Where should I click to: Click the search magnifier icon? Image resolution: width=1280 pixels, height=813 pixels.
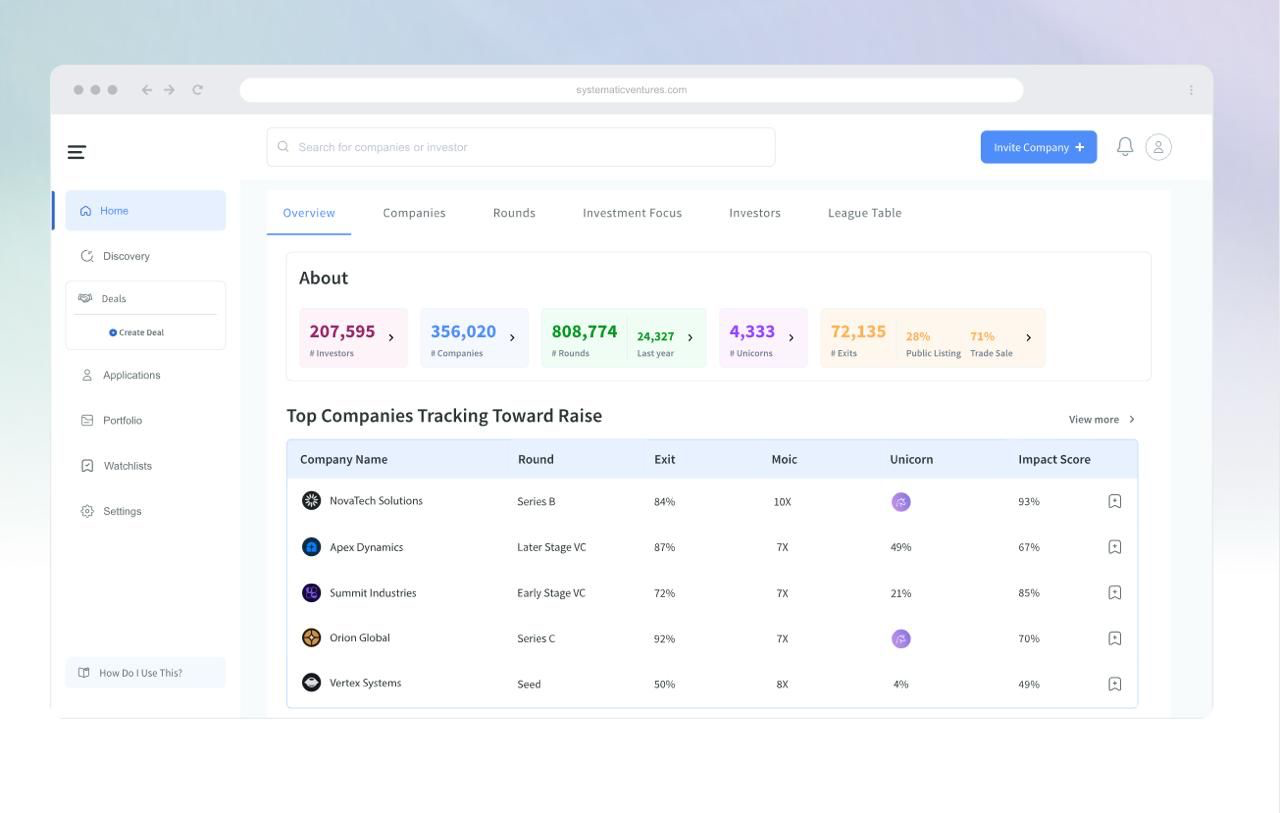coord(283,147)
